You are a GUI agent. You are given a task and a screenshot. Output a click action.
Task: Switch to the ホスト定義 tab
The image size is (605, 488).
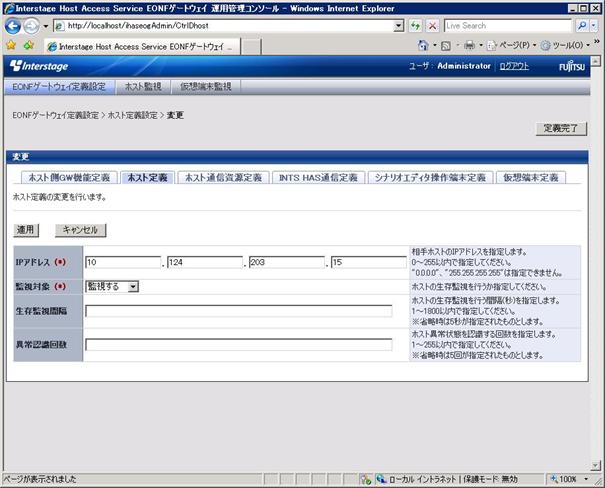click(x=147, y=177)
